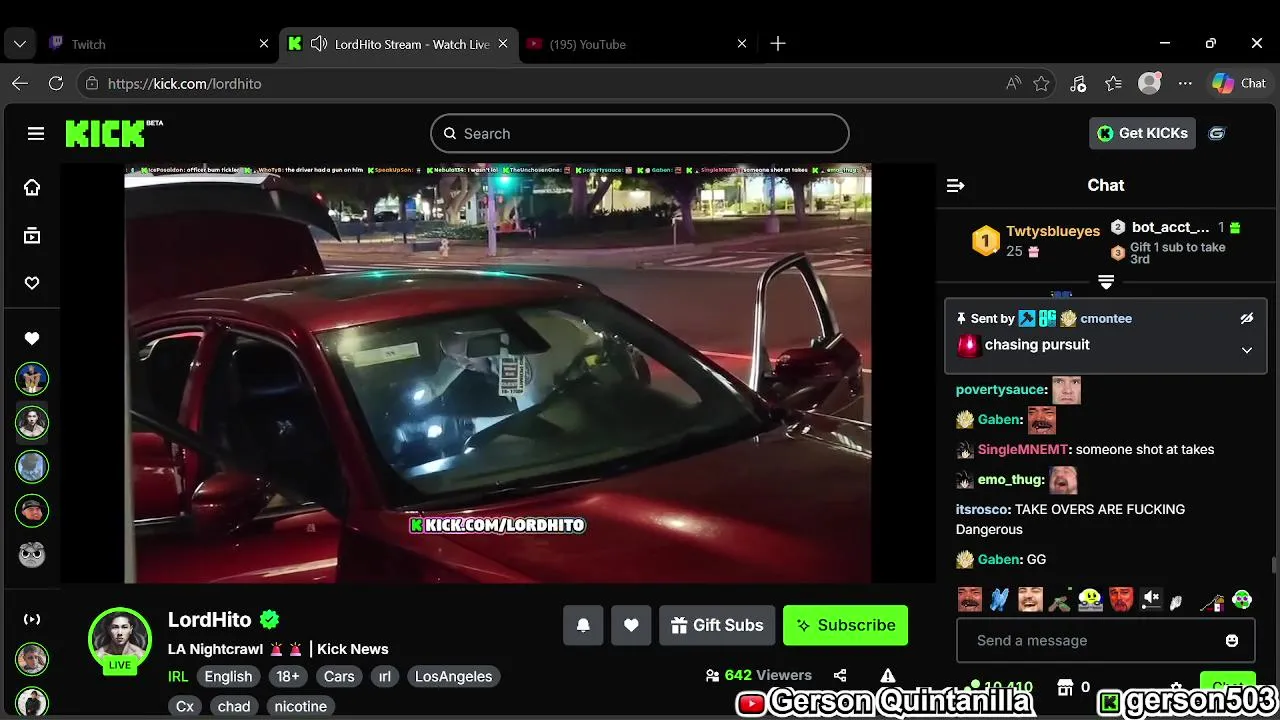Viewport: 1280px width, 720px height.
Task: Collapse the chat panel with arrow icon
Action: 955,185
